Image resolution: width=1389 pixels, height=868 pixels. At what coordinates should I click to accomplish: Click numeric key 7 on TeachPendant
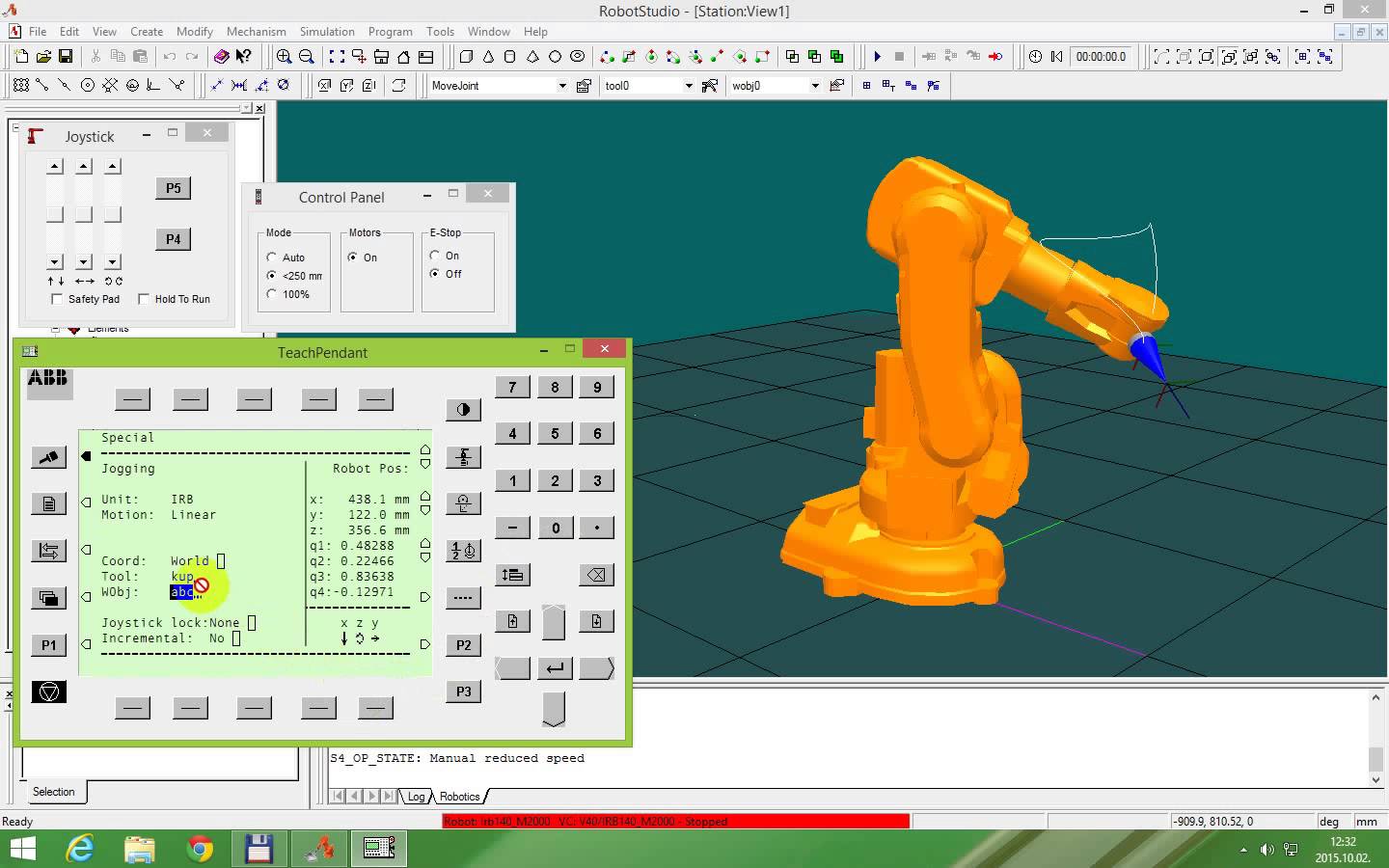512,387
